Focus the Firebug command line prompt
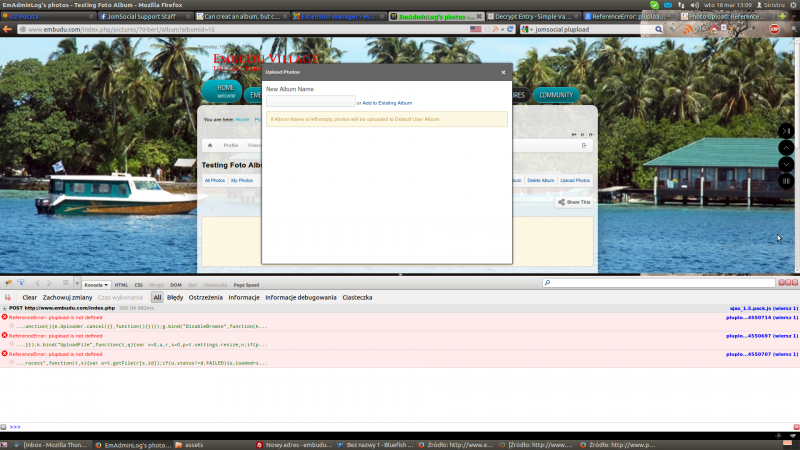This screenshot has height=450, width=800. point(398,427)
